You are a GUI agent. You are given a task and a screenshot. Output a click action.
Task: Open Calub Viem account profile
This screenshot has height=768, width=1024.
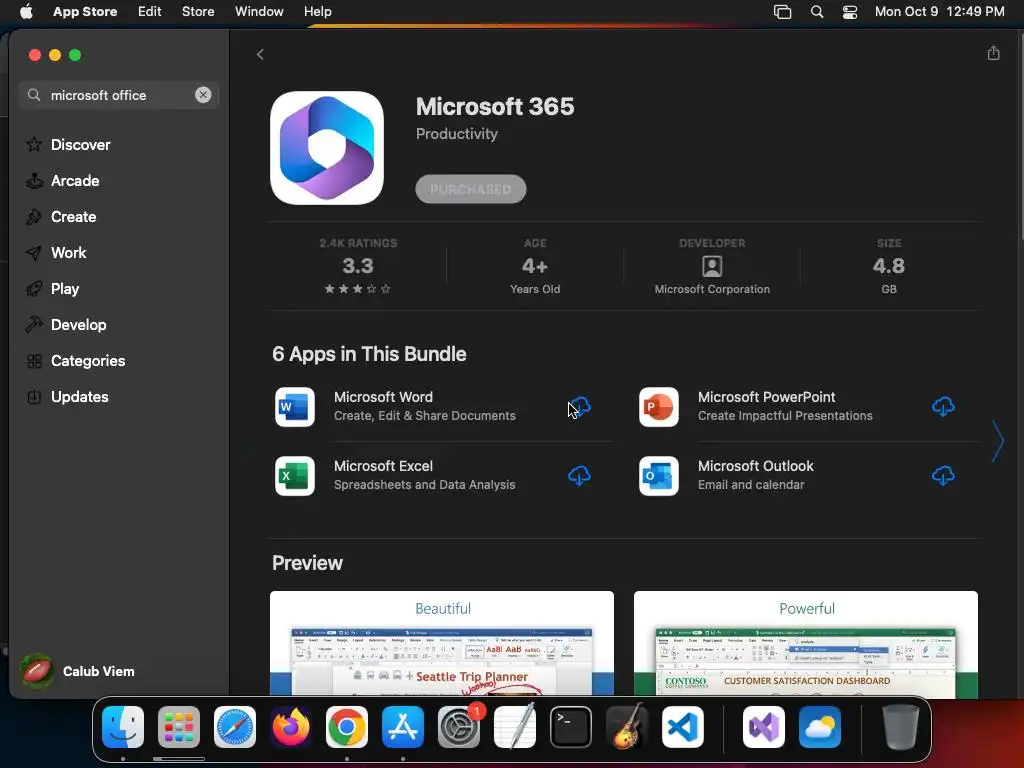77,671
